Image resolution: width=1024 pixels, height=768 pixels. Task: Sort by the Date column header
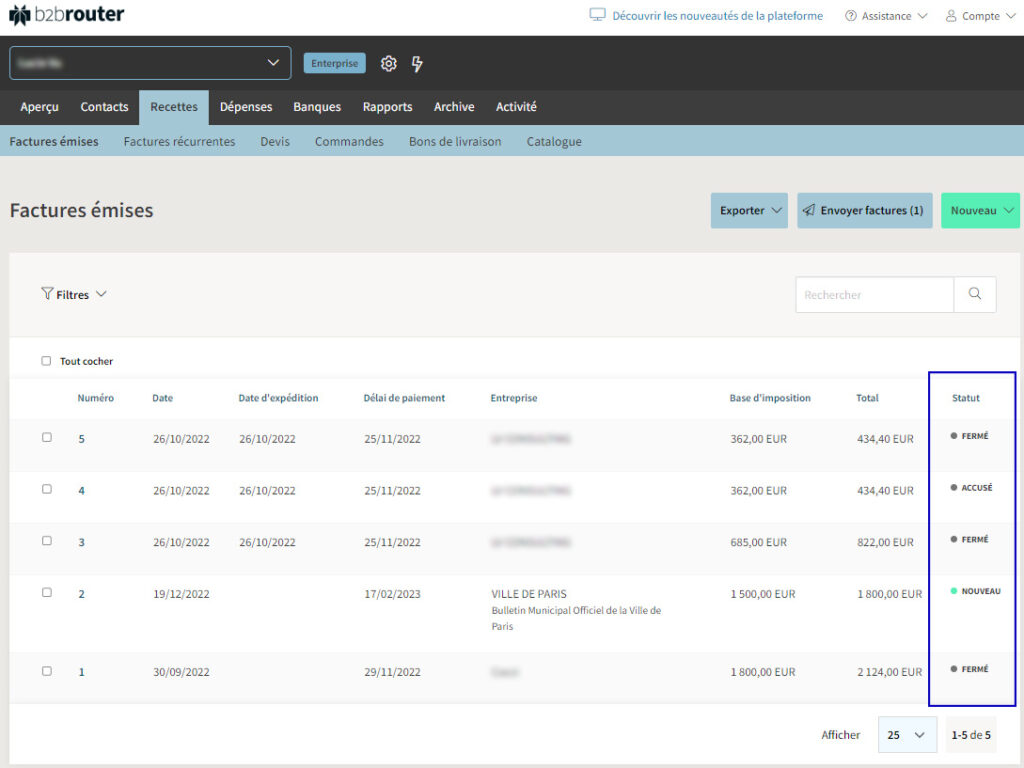click(163, 398)
